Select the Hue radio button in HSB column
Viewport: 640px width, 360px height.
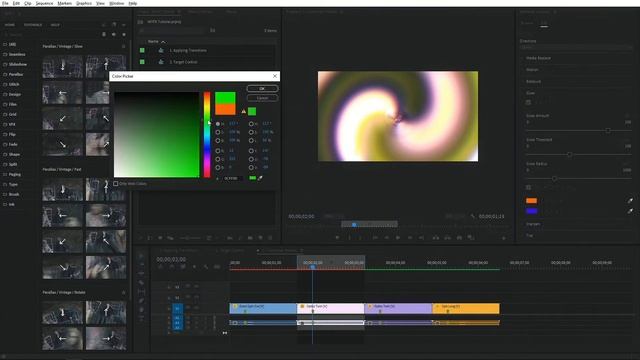point(218,124)
